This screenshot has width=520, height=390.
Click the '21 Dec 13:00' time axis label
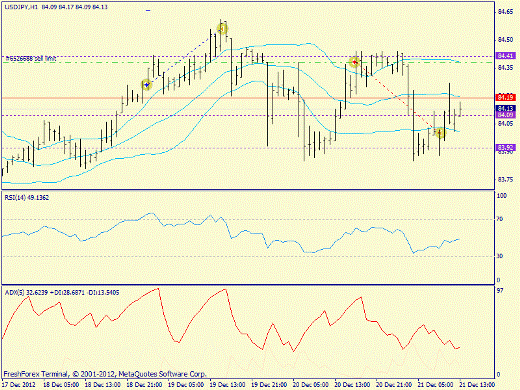(x=477, y=385)
